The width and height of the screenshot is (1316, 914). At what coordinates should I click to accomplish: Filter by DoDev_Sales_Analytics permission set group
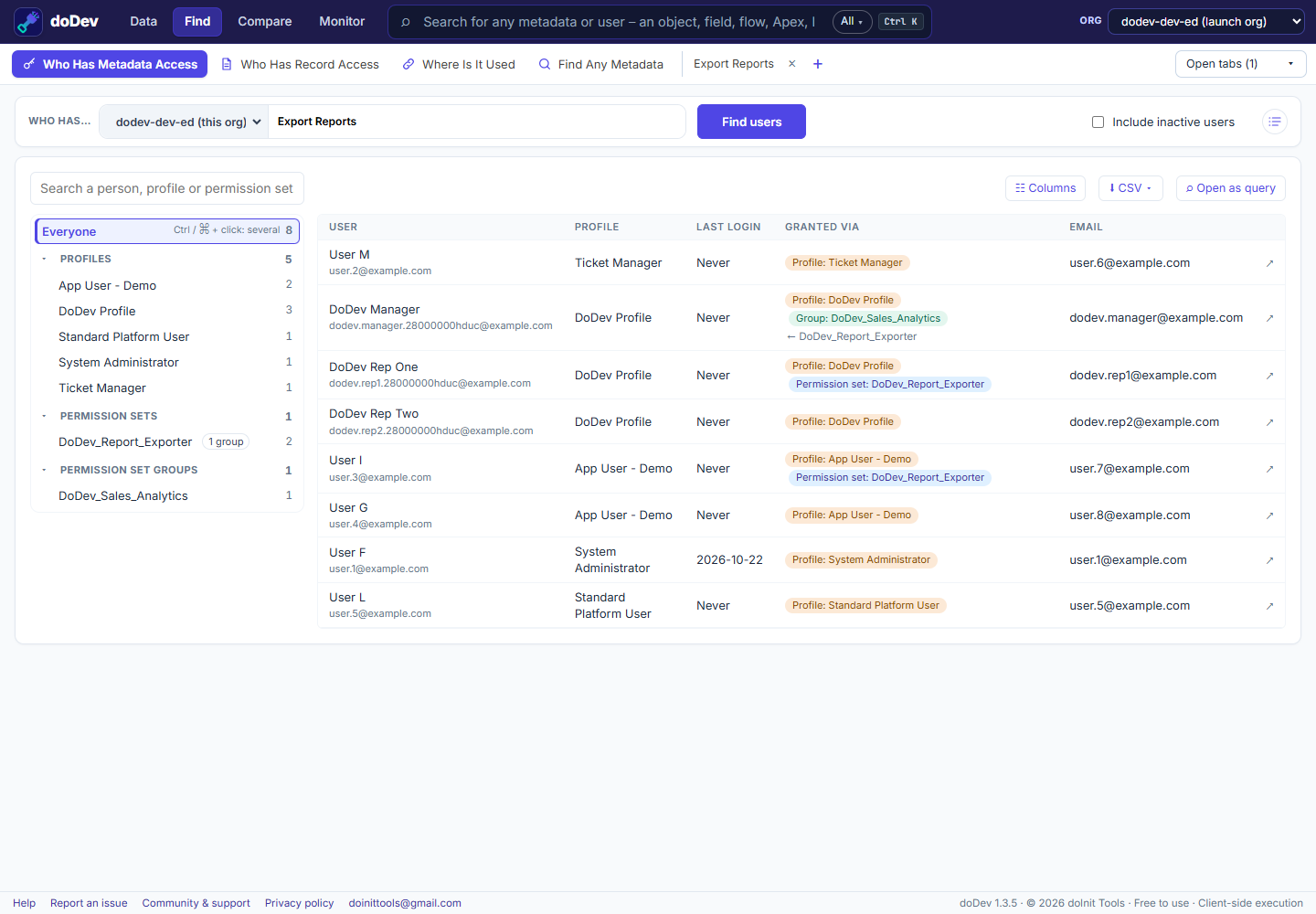pos(167,495)
